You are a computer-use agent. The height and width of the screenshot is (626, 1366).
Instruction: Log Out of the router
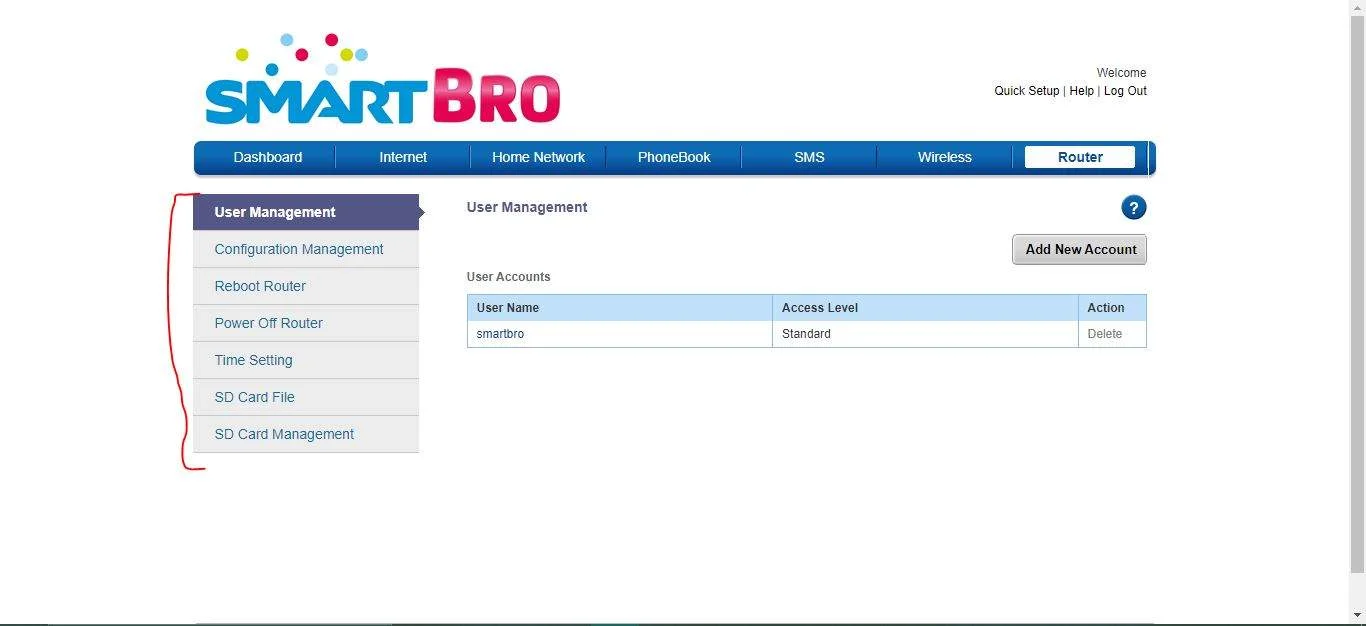1125,91
